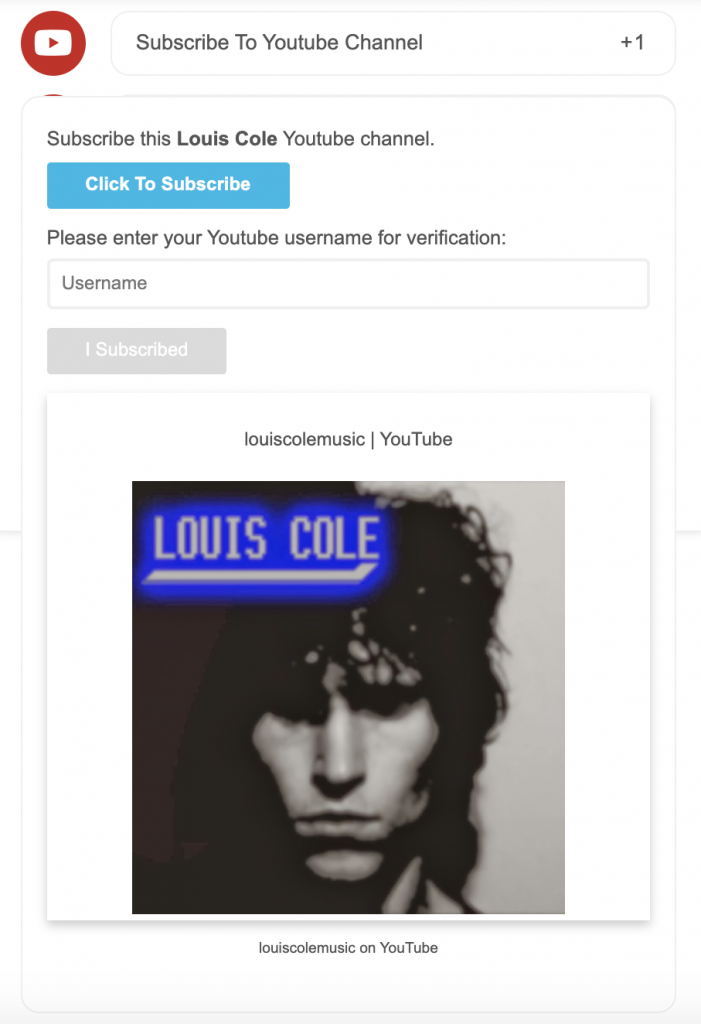
Task: Focus the Username input field
Action: (x=348, y=283)
